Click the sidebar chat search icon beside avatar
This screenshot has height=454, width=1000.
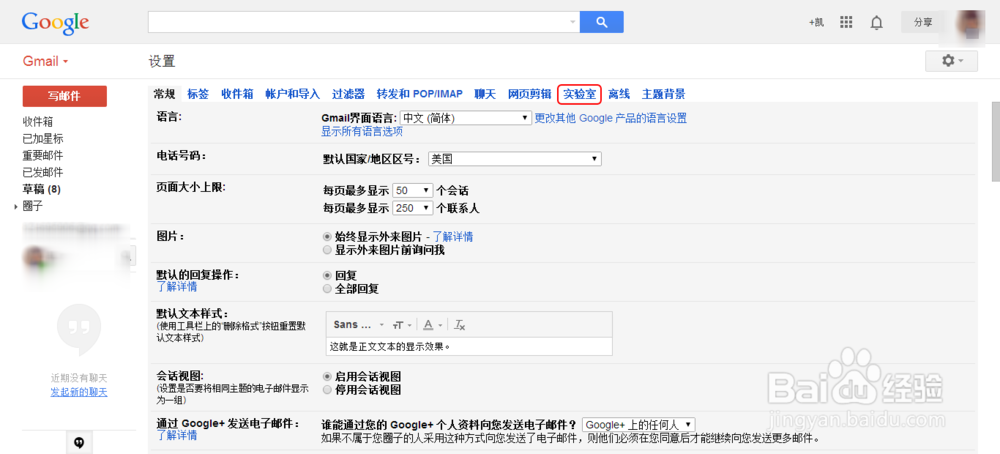(x=129, y=257)
